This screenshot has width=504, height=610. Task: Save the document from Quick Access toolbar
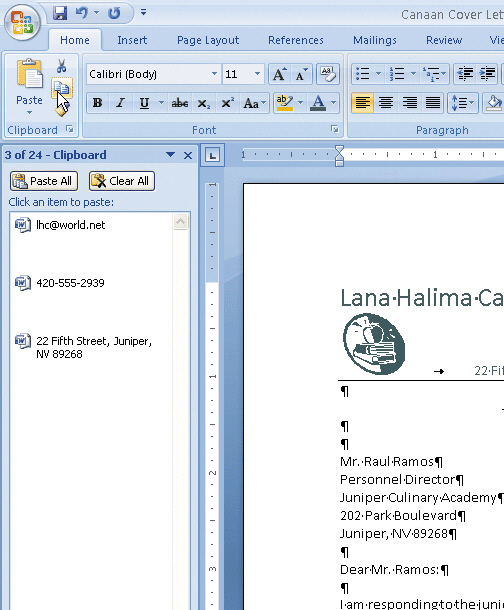pos(60,13)
